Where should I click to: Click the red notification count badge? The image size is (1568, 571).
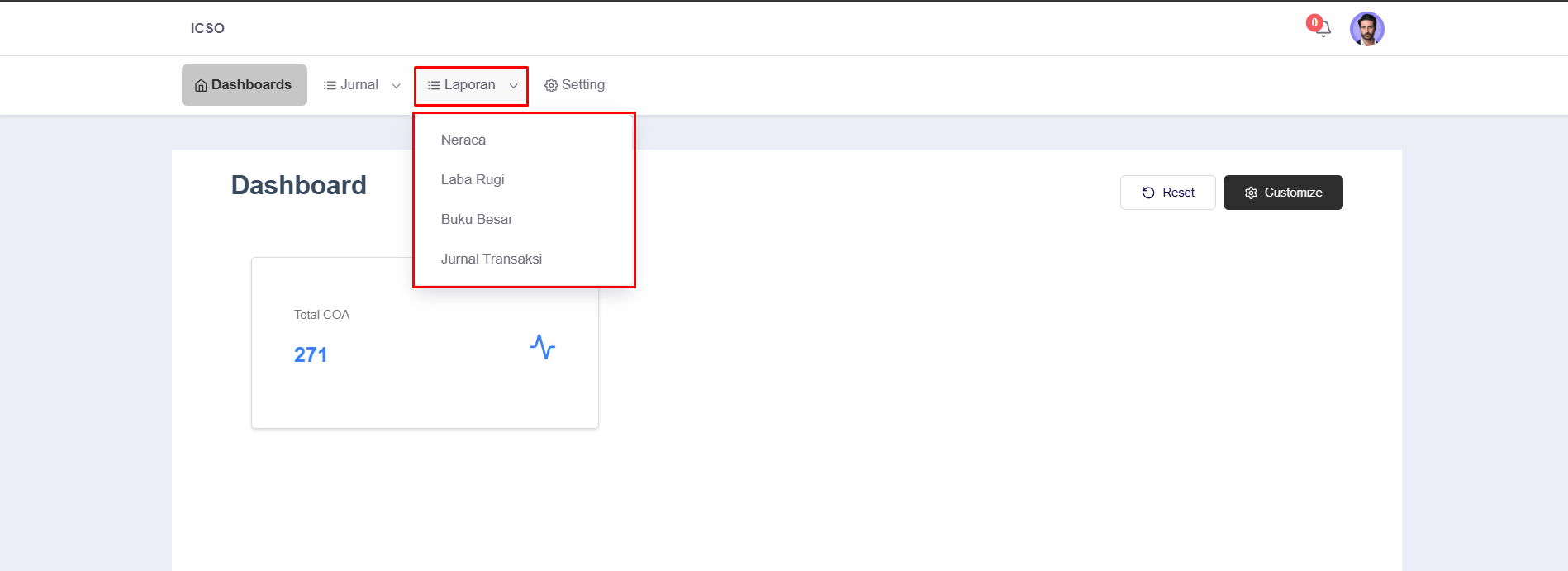coord(1314,22)
